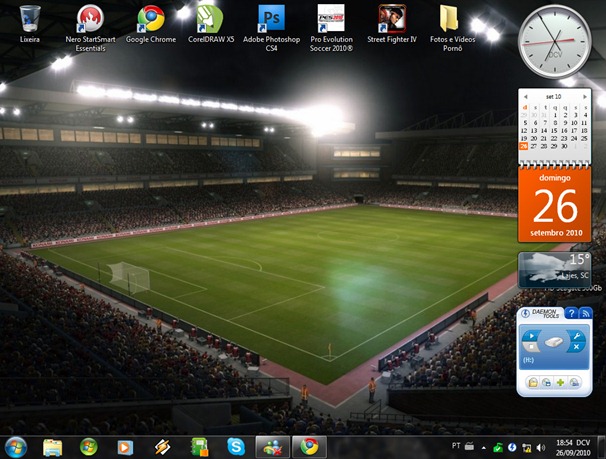Open Windows Explorer from taskbar

(53, 447)
